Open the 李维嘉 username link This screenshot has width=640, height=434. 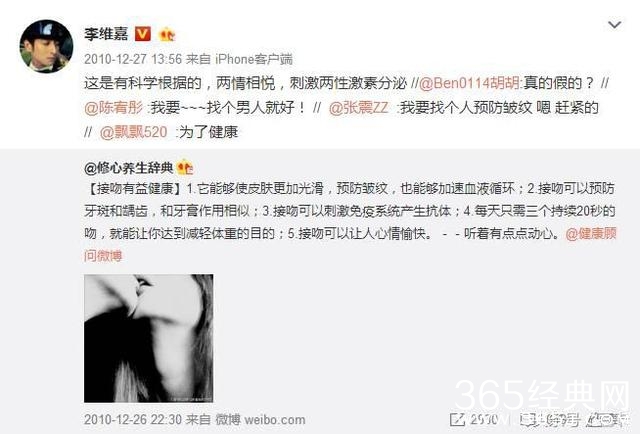pyautogui.click(x=106, y=34)
